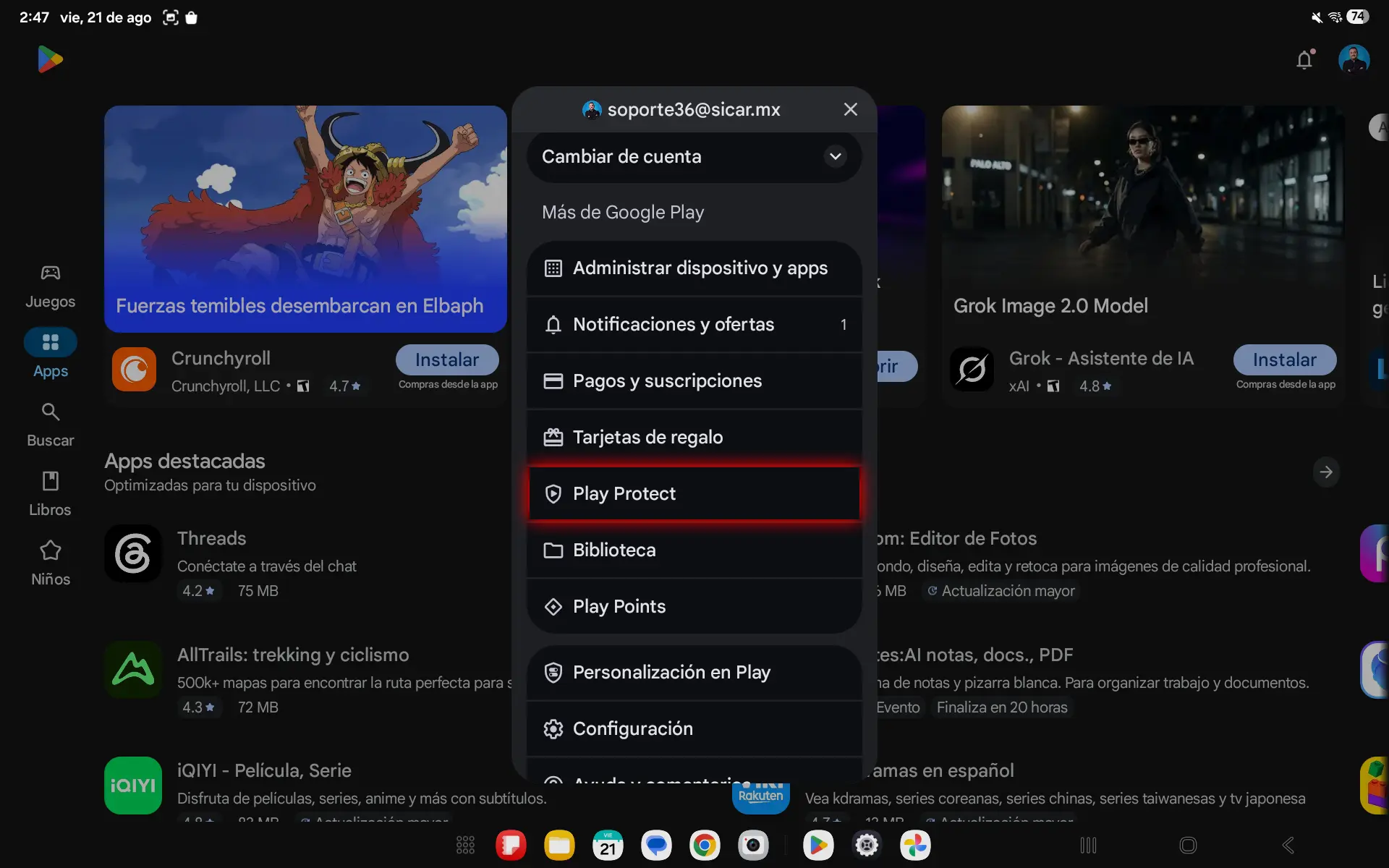
Task: Switch to Juegos tab
Action: pos(51,286)
